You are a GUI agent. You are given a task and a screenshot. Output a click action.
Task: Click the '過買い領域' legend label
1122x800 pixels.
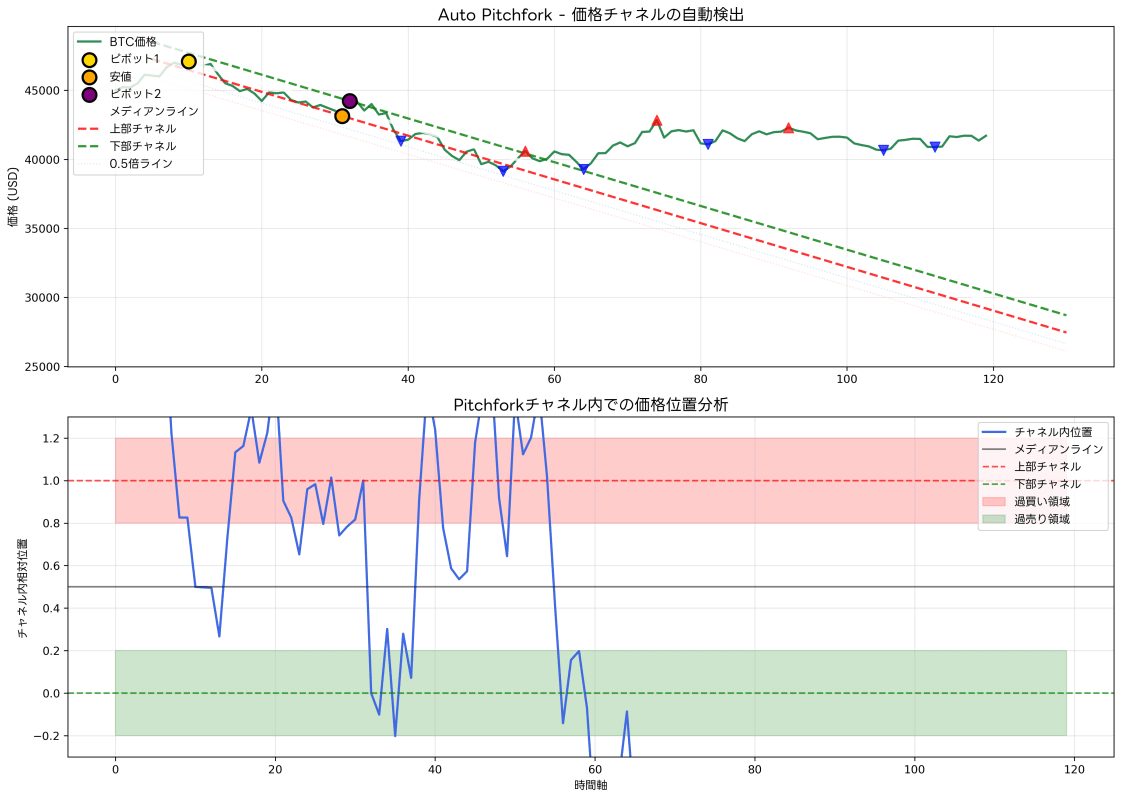[x=1042, y=502]
